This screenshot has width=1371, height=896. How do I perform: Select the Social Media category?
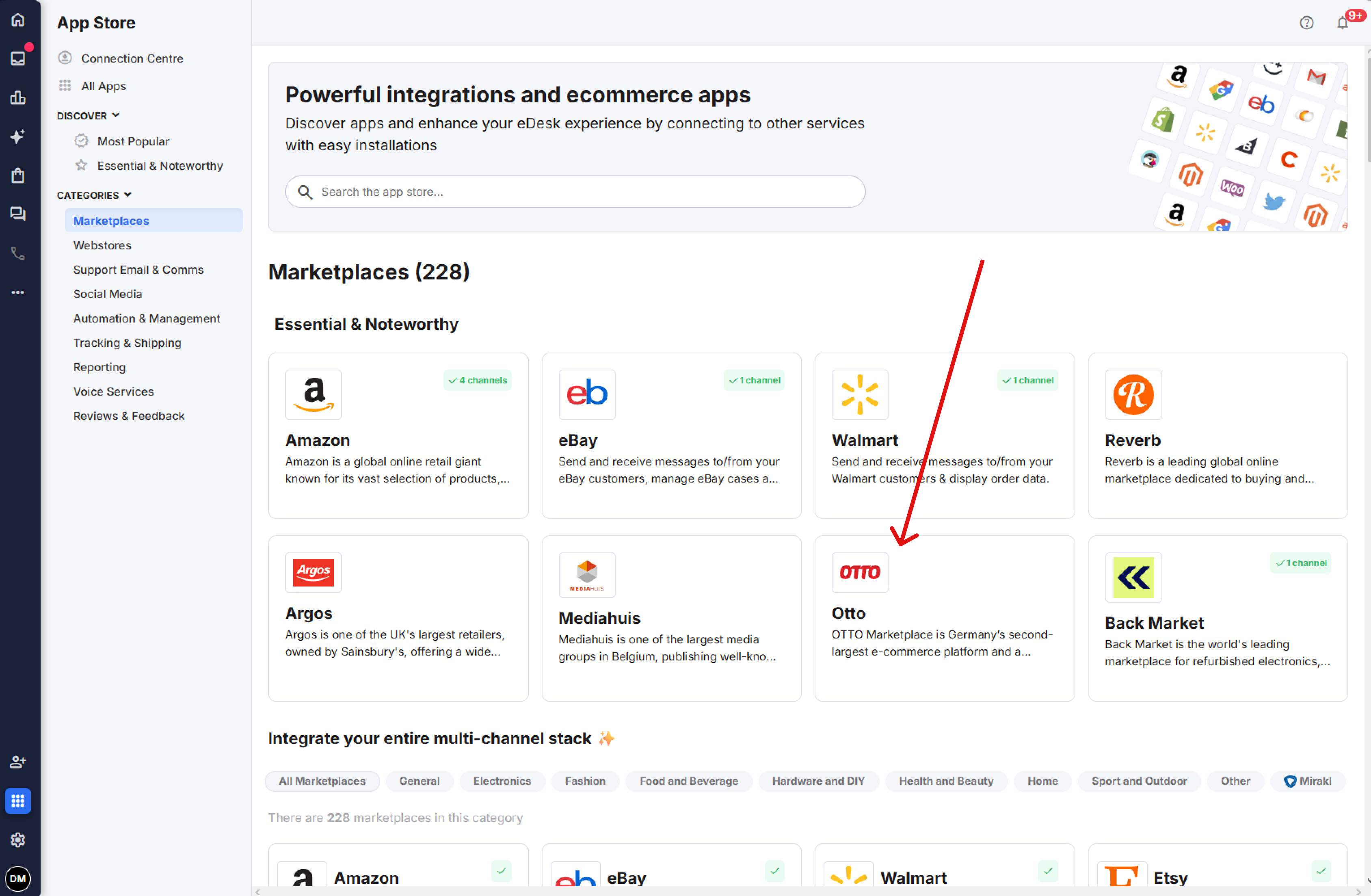(x=108, y=294)
